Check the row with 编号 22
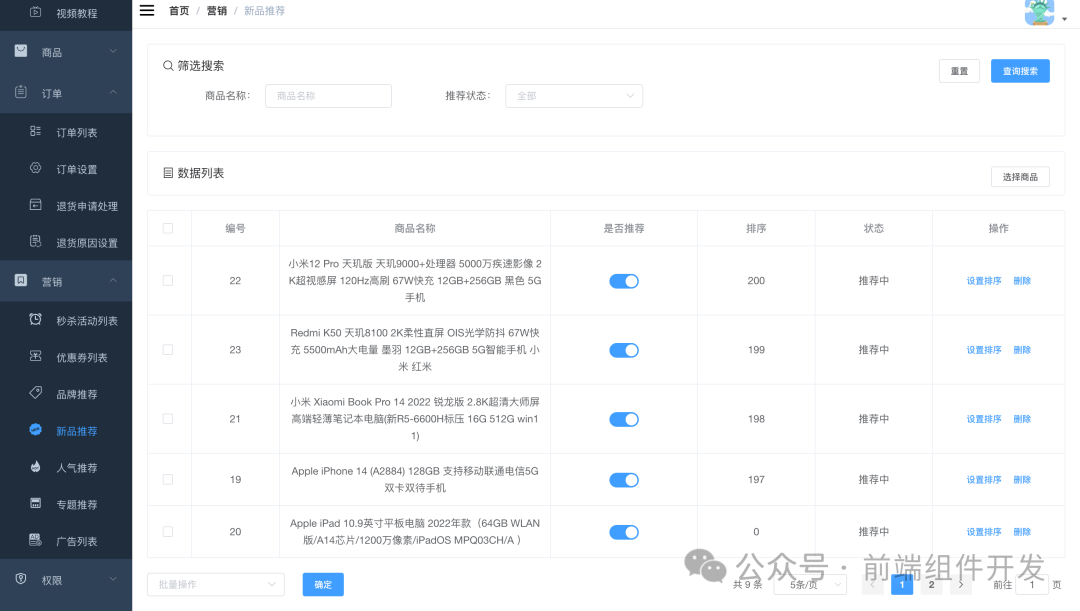1080x611 pixels. pyautogui.click(x=167, y=280)
